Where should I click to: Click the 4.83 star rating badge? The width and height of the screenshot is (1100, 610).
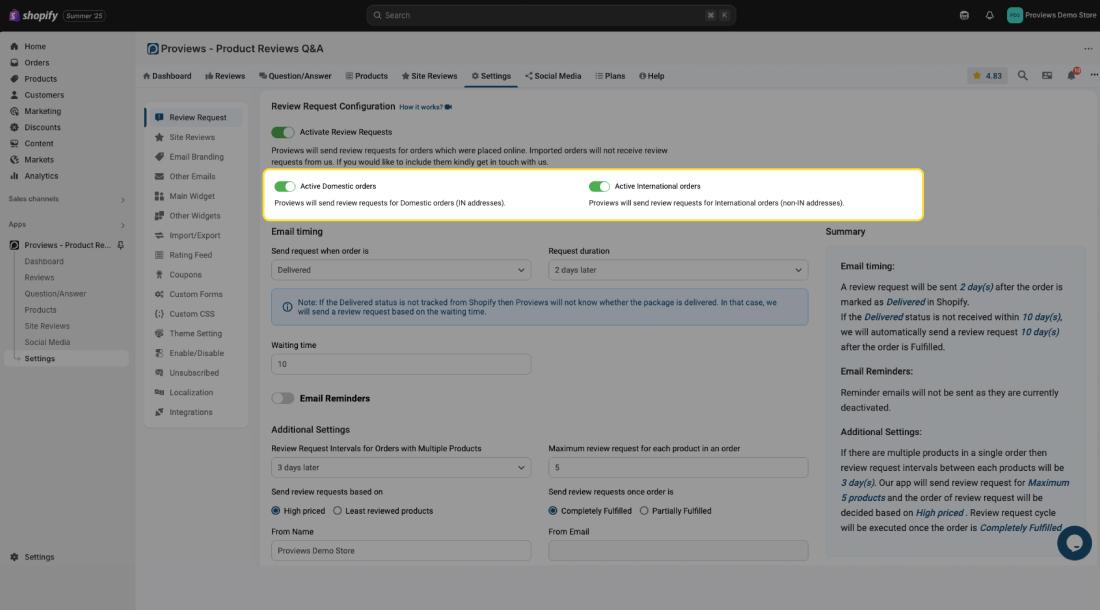[x=987, y=76]
